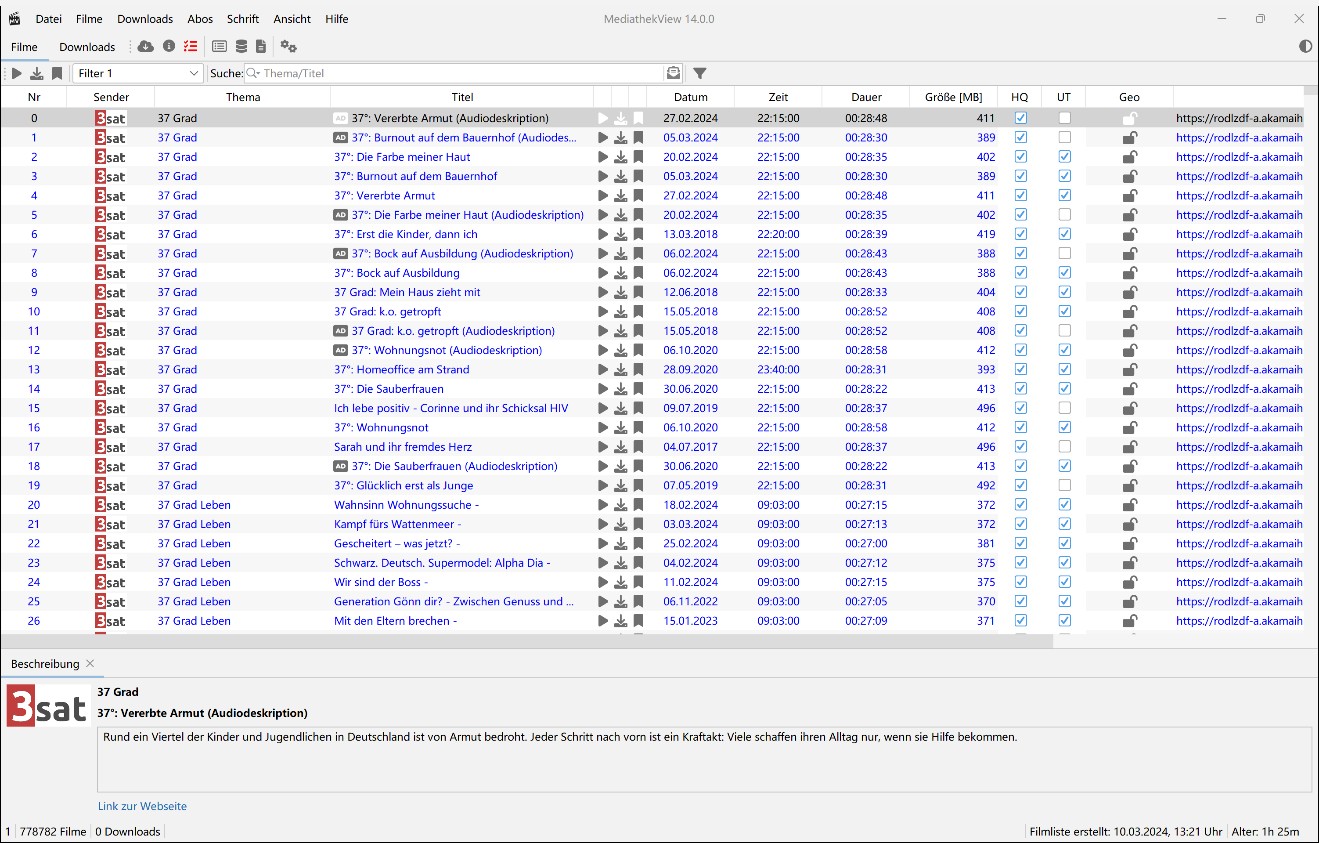Open the Downloads menu

pyautogui.click(x=145, y=19)
